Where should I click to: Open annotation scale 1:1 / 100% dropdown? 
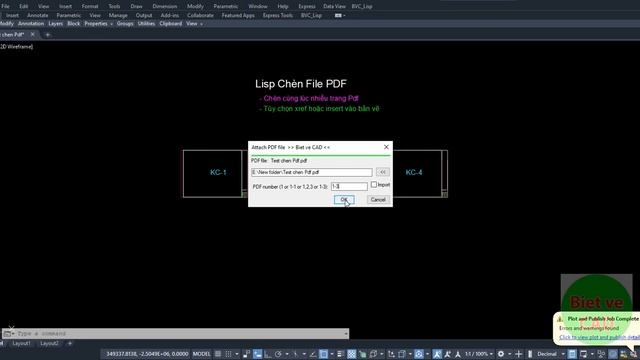coord(480,354)
